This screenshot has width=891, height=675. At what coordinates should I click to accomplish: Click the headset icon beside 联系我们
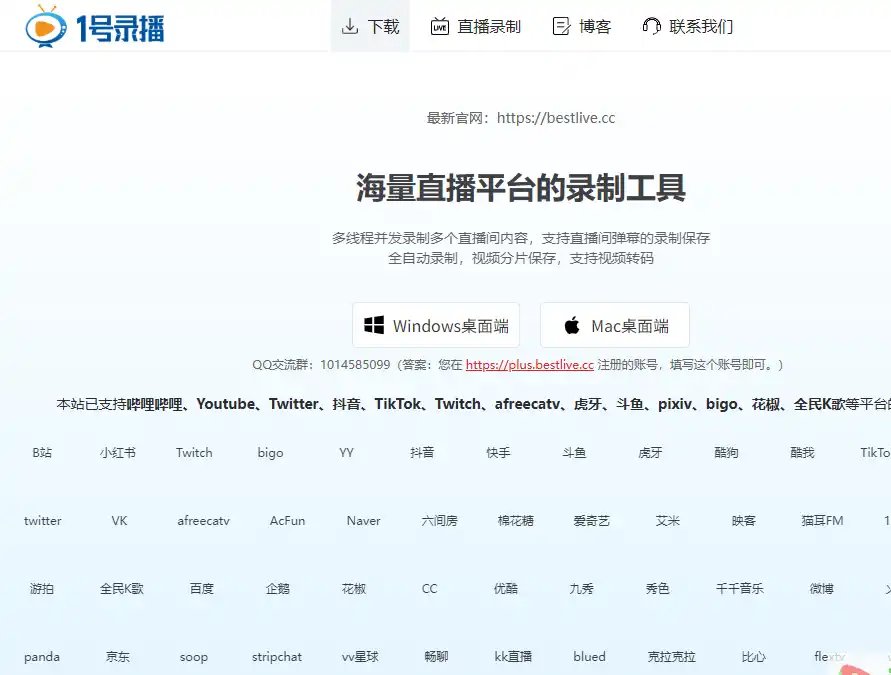(x=652, y=26)
